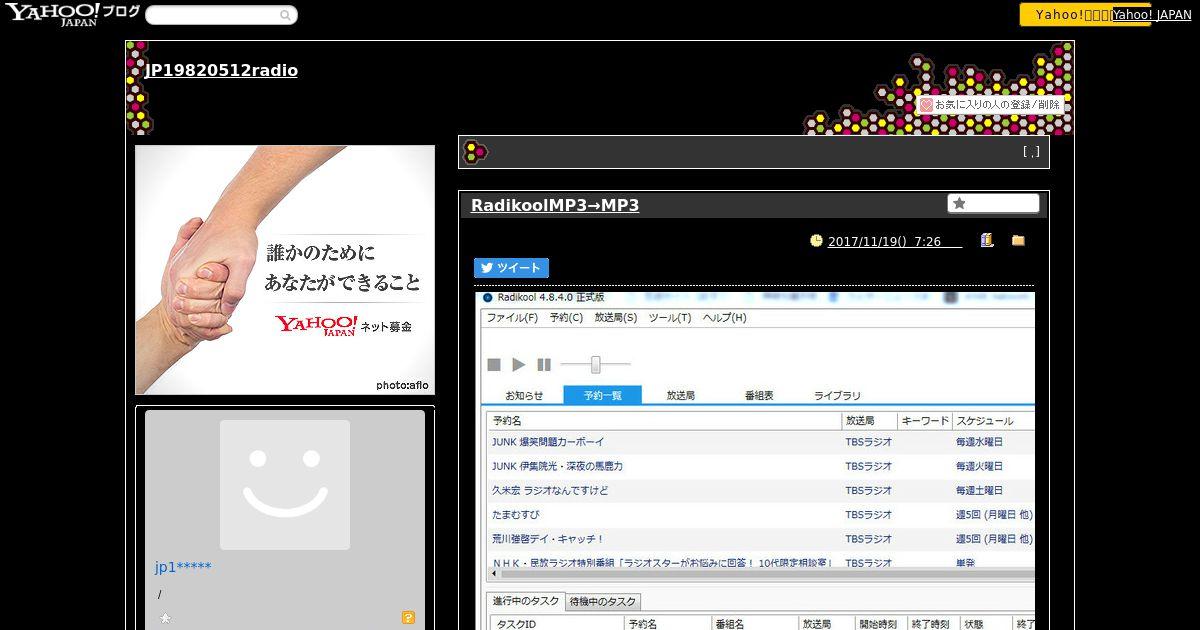The width and height of the screenshot is (1200, 630).
Task: Click the [ , ] text in header bar
Action: 1031,152
